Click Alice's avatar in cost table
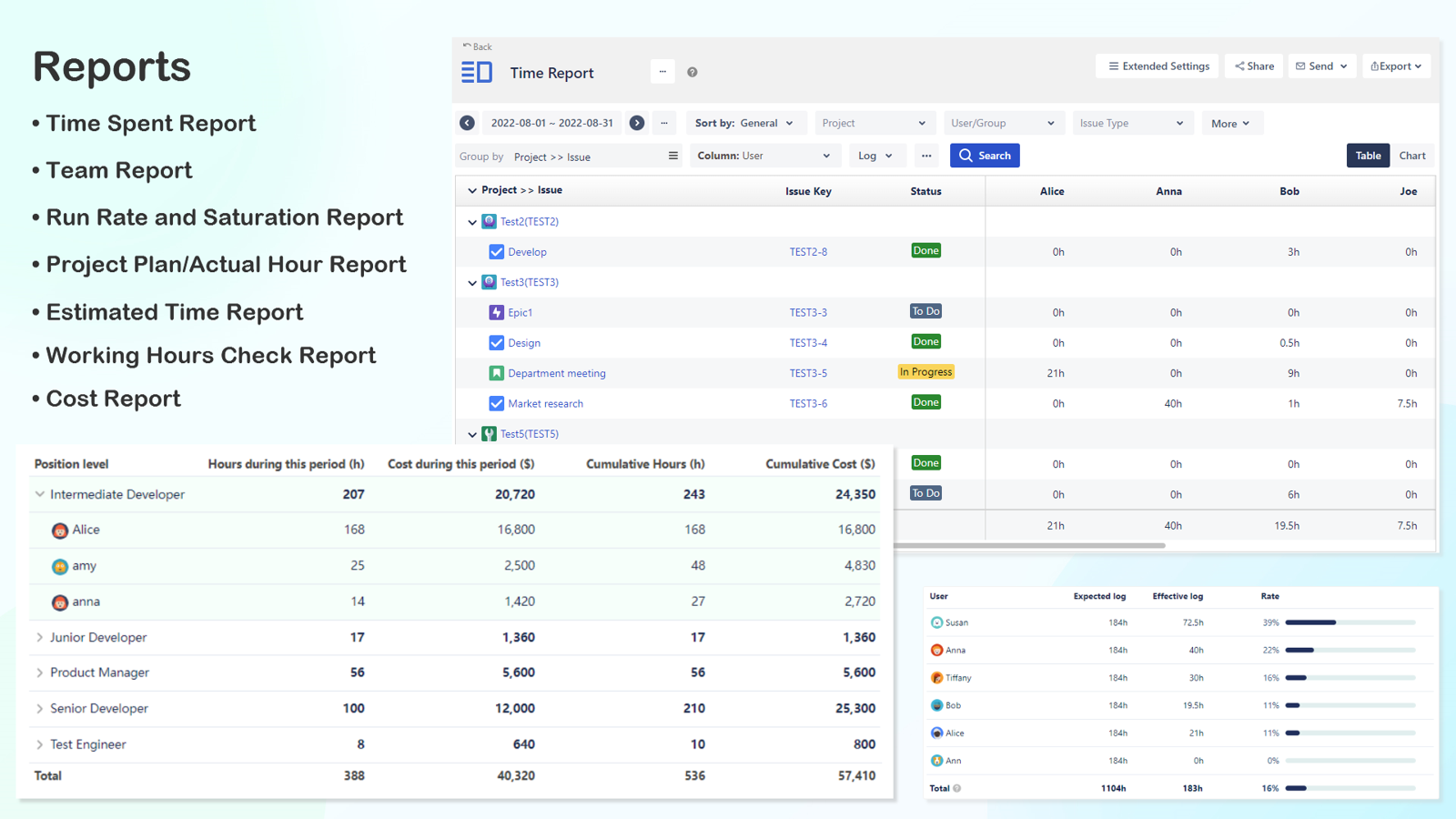 tap(60, 531)
